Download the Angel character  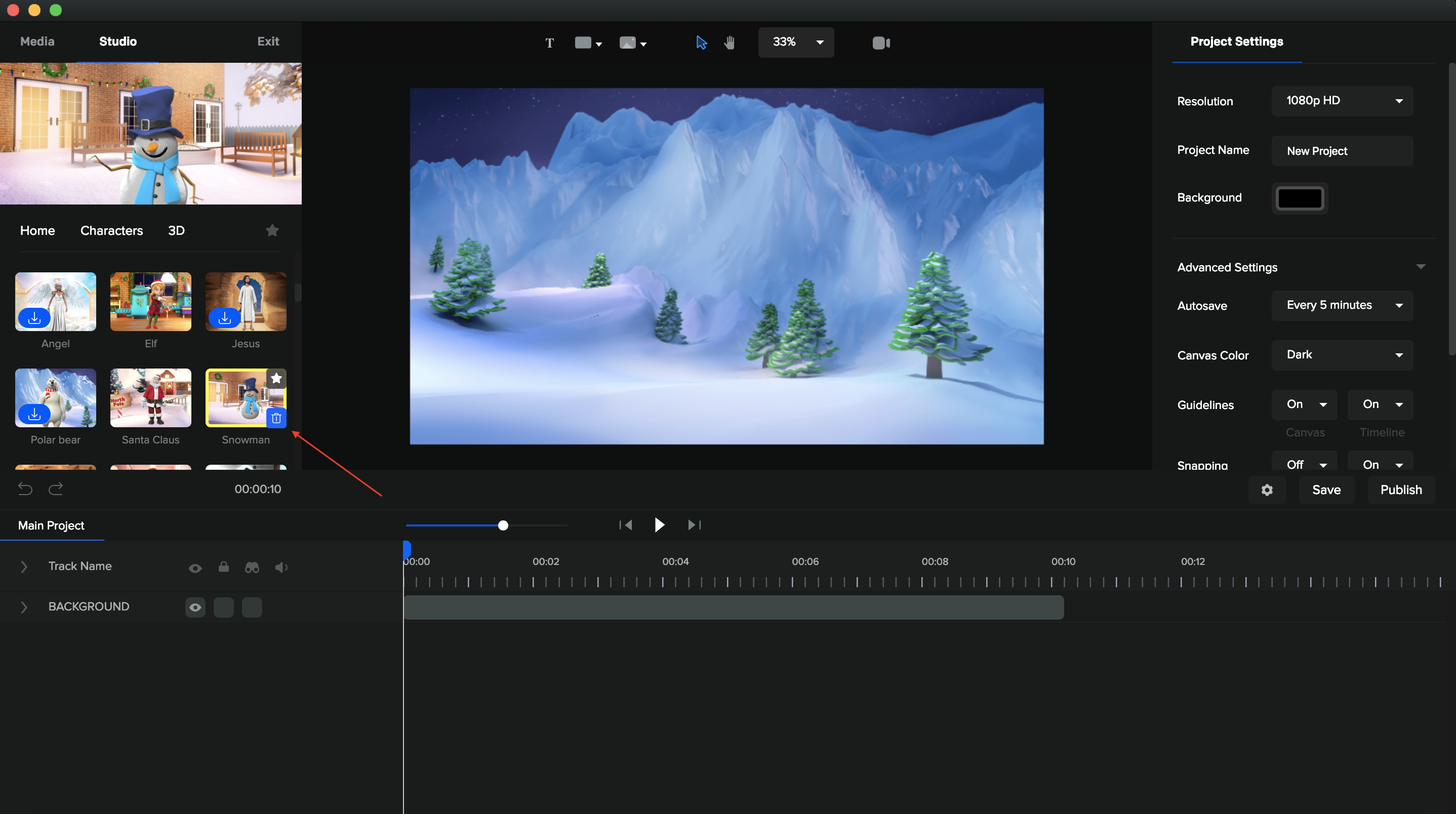click(34, 318)
